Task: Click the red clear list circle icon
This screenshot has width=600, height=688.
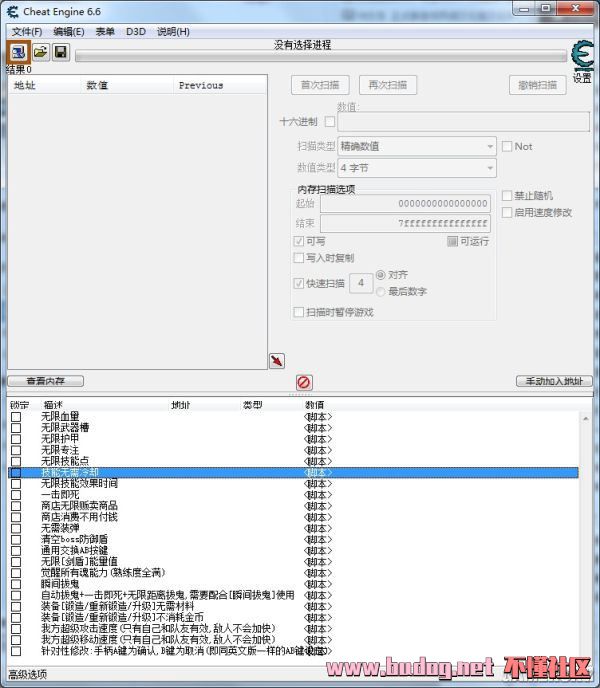Action: click(x=304, y=382)
